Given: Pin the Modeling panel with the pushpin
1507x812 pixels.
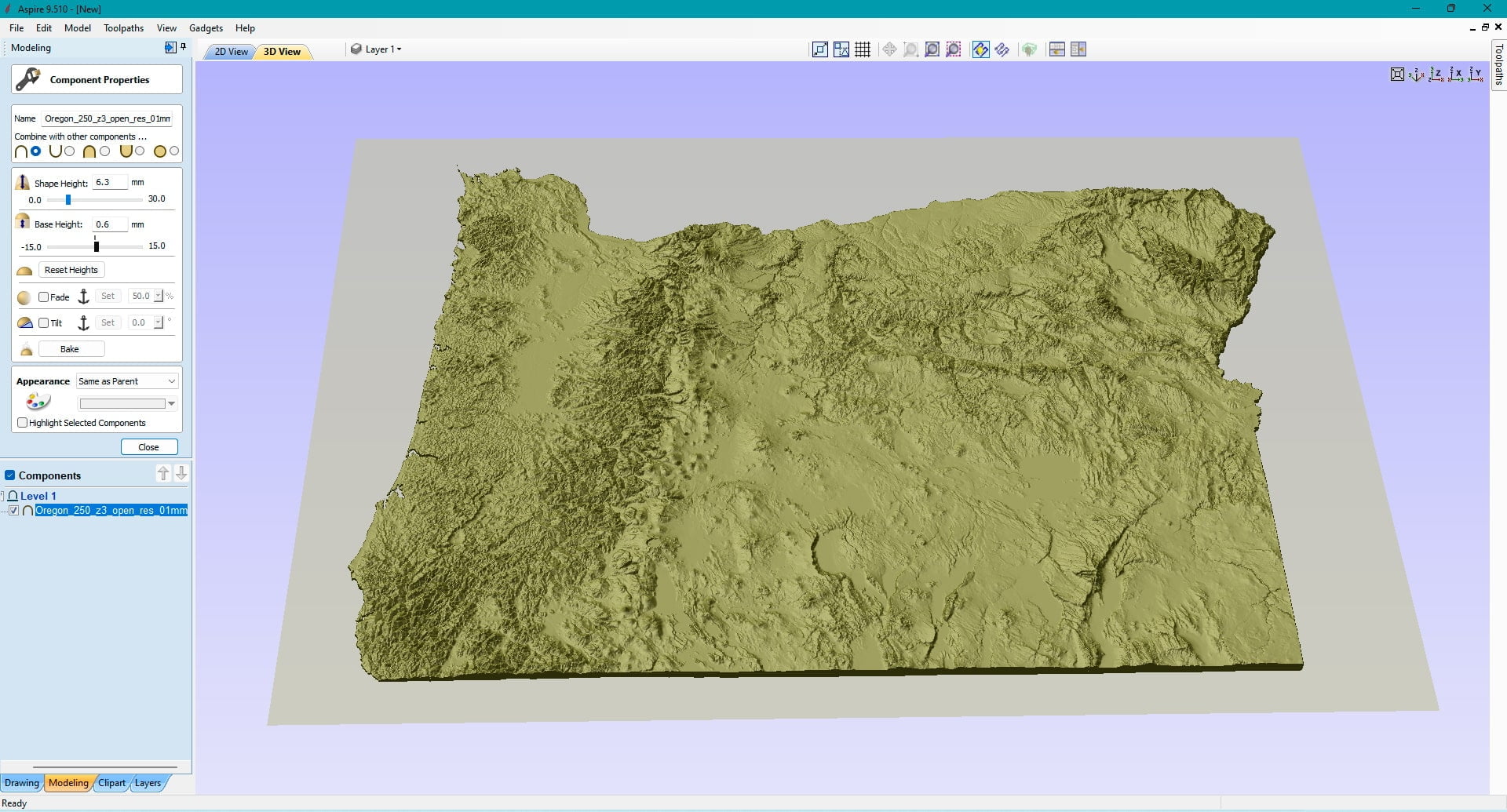Looking at the screenshot, I should 184,47.
